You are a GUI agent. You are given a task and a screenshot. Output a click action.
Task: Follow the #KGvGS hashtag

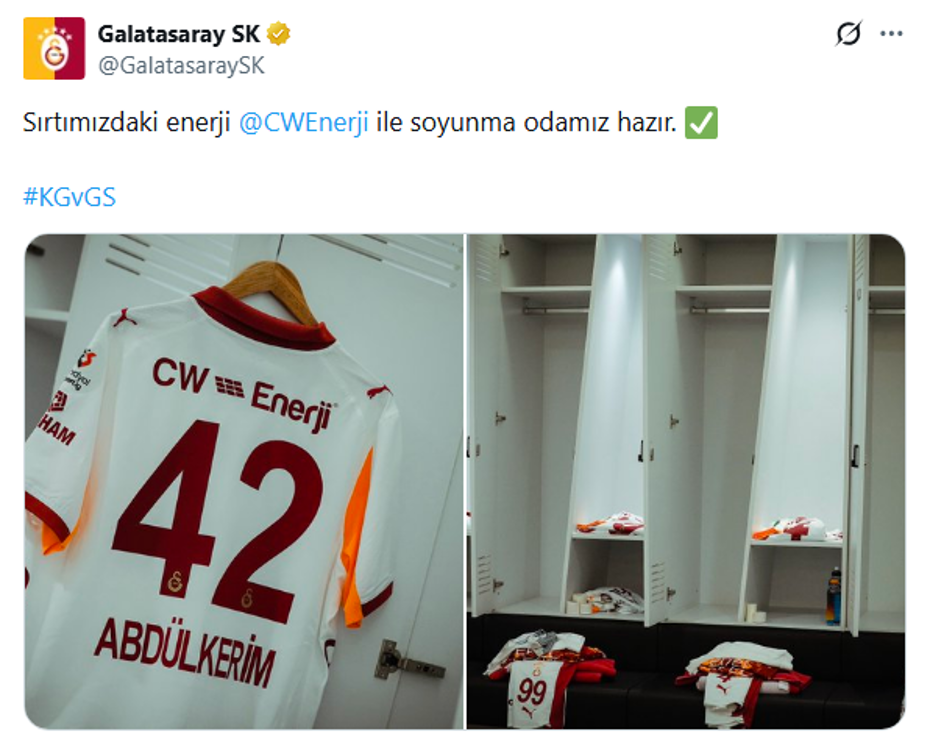(x=69, y=197)
